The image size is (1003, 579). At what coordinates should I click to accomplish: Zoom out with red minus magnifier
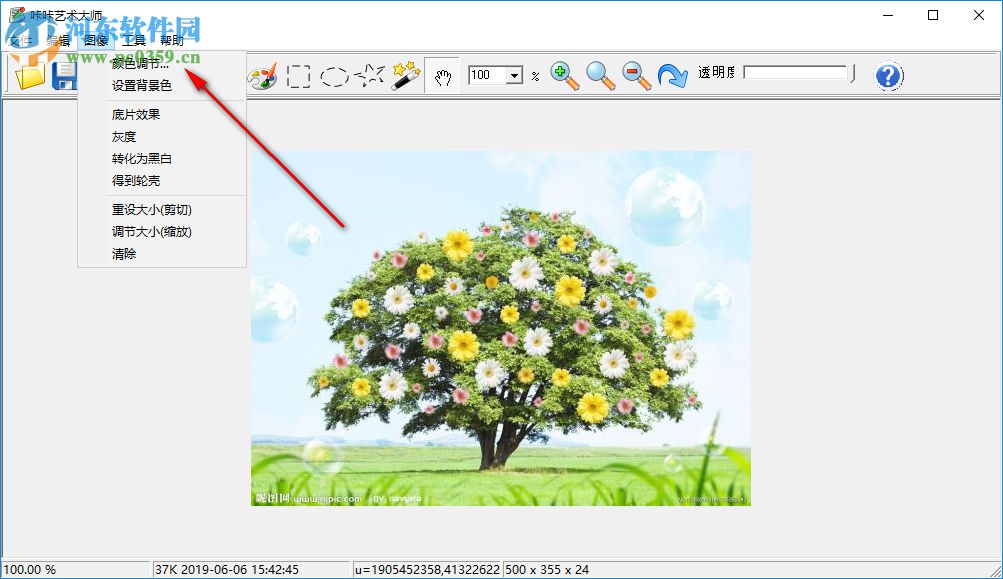pos(636,75)
